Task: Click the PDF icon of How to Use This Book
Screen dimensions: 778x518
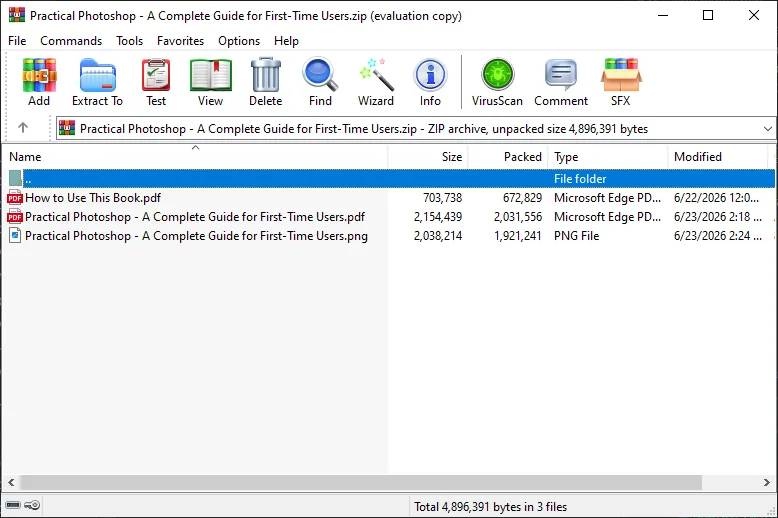Action: click(15, 197)
